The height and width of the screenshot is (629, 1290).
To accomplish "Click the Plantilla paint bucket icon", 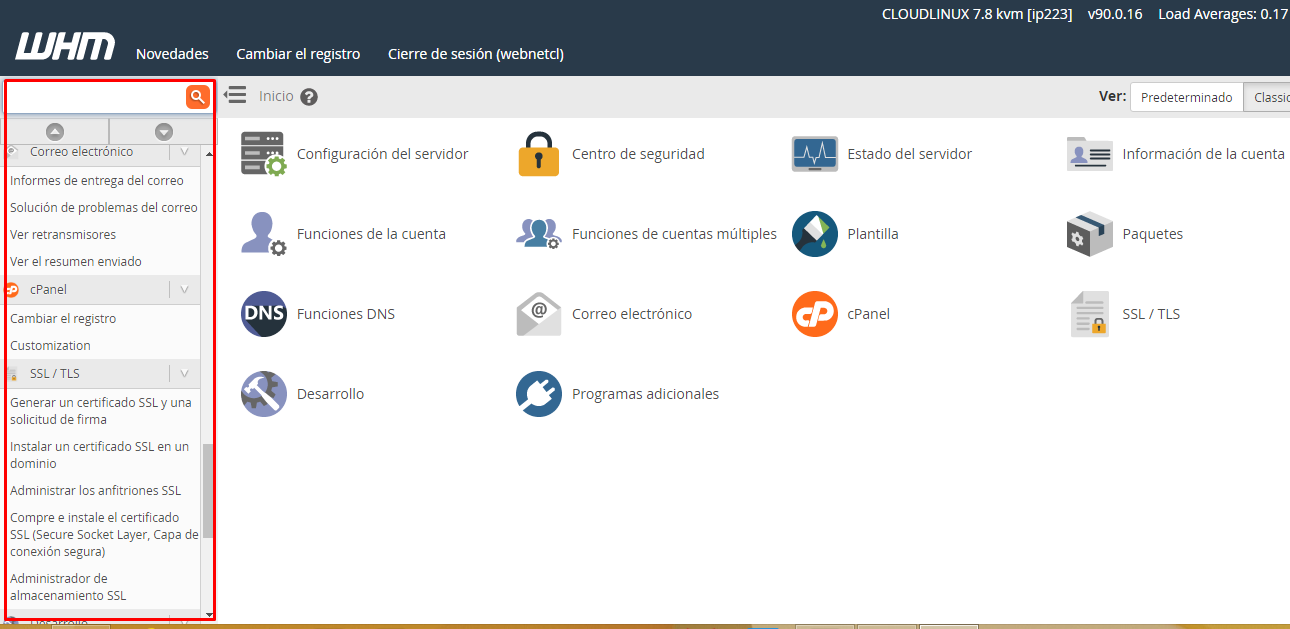I will [814, 234].
